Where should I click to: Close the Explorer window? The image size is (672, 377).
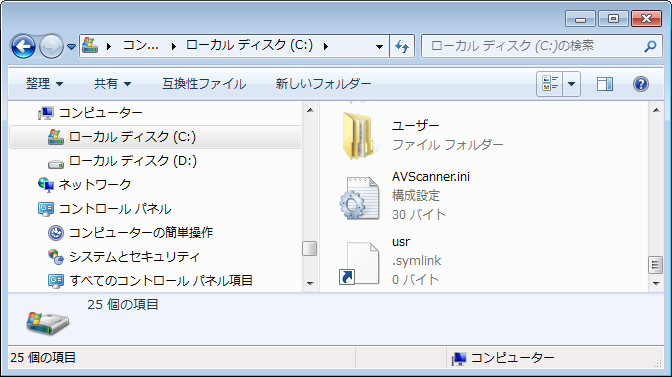pos(647,19)
